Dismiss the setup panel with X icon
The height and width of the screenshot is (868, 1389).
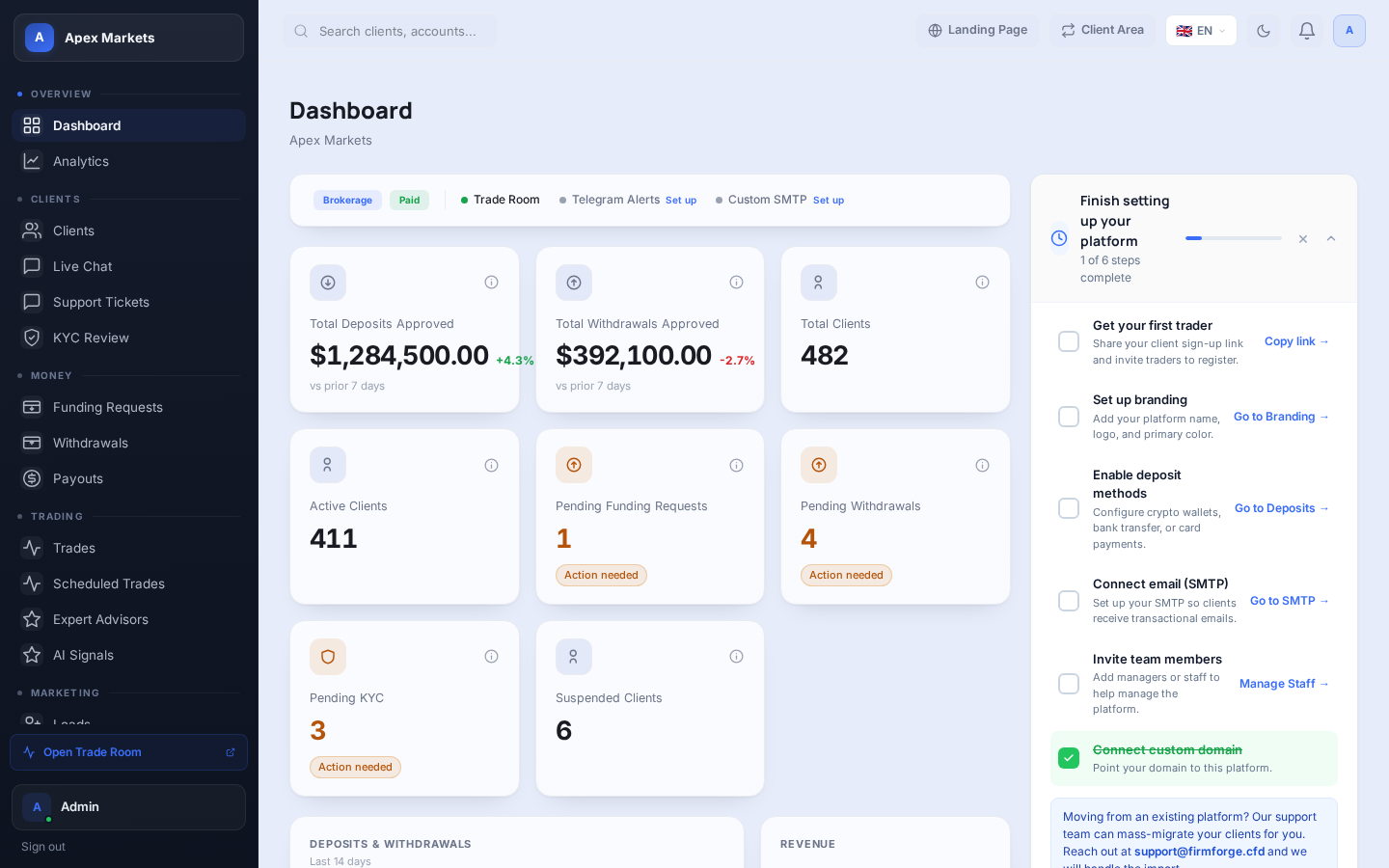coord(1303,239)
